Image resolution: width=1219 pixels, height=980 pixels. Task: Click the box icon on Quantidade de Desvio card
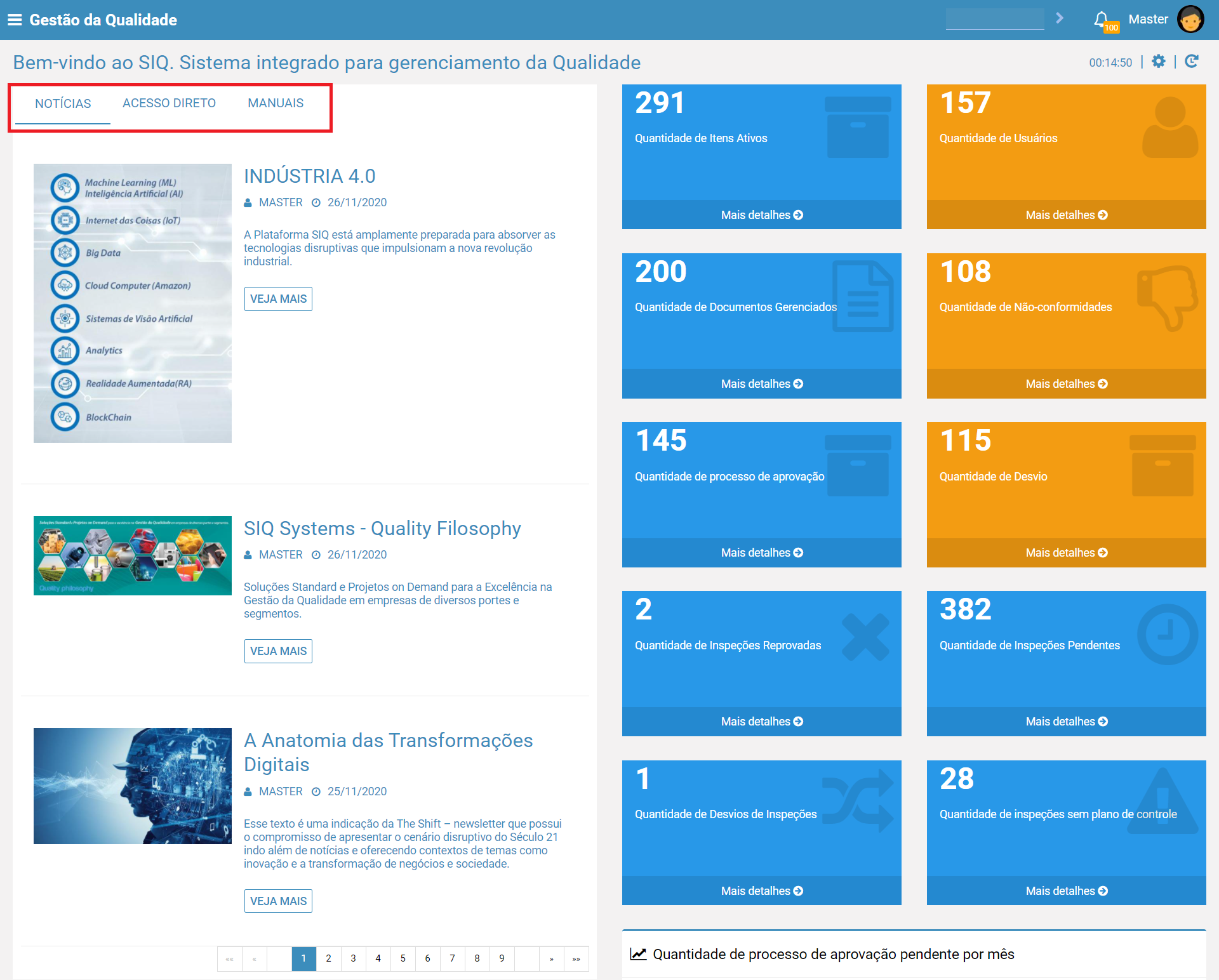coord(1162,465)
